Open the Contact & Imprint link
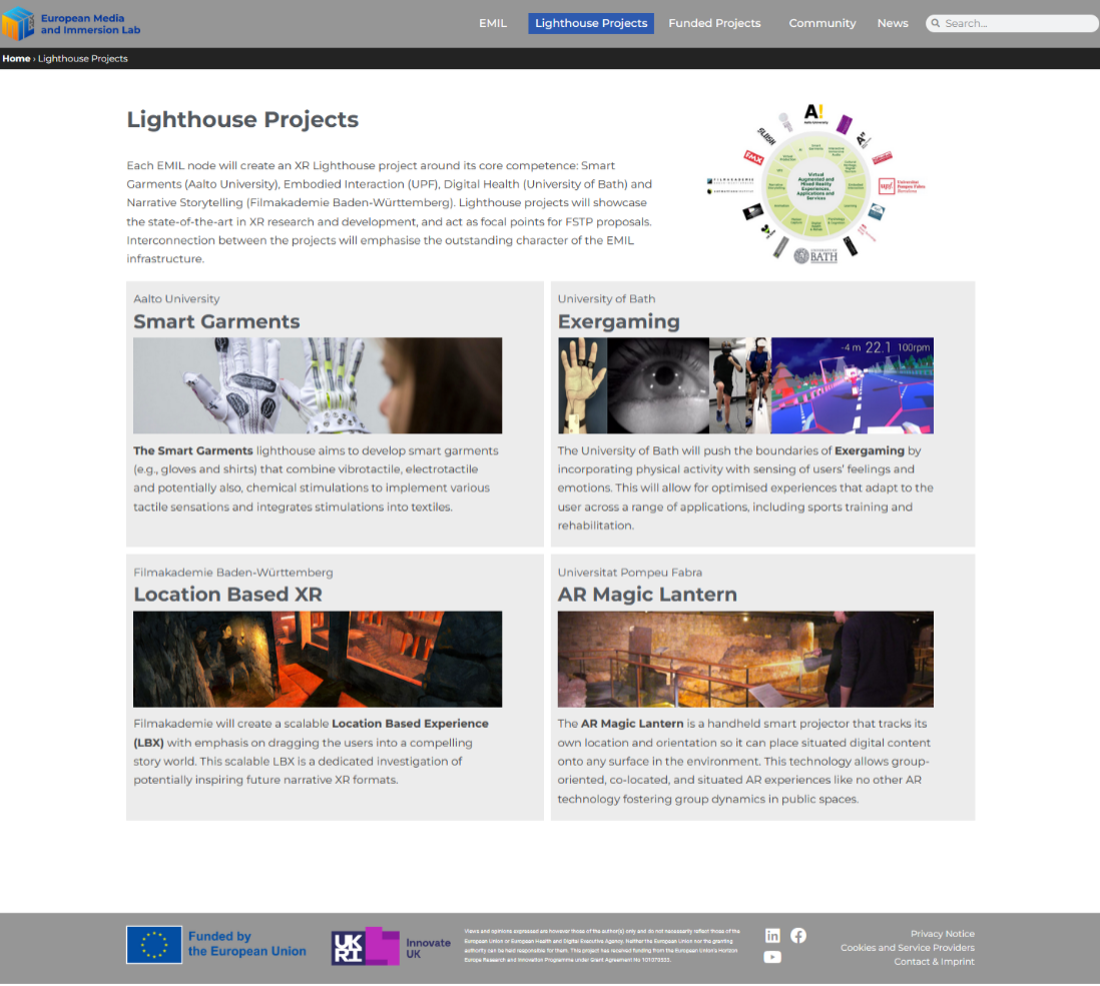This screenshot has width=1100, height=986. tap(934, 962)
